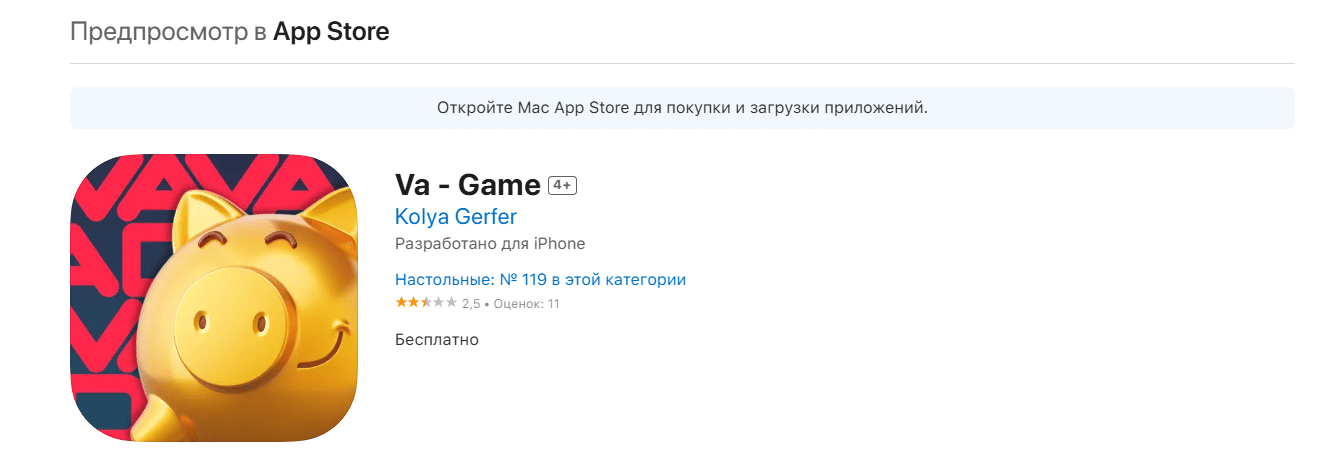Click the Бесплатно price label
The width and height of the screenshot is (1334, 465).
pyautogui.click(x=437, y=340)
